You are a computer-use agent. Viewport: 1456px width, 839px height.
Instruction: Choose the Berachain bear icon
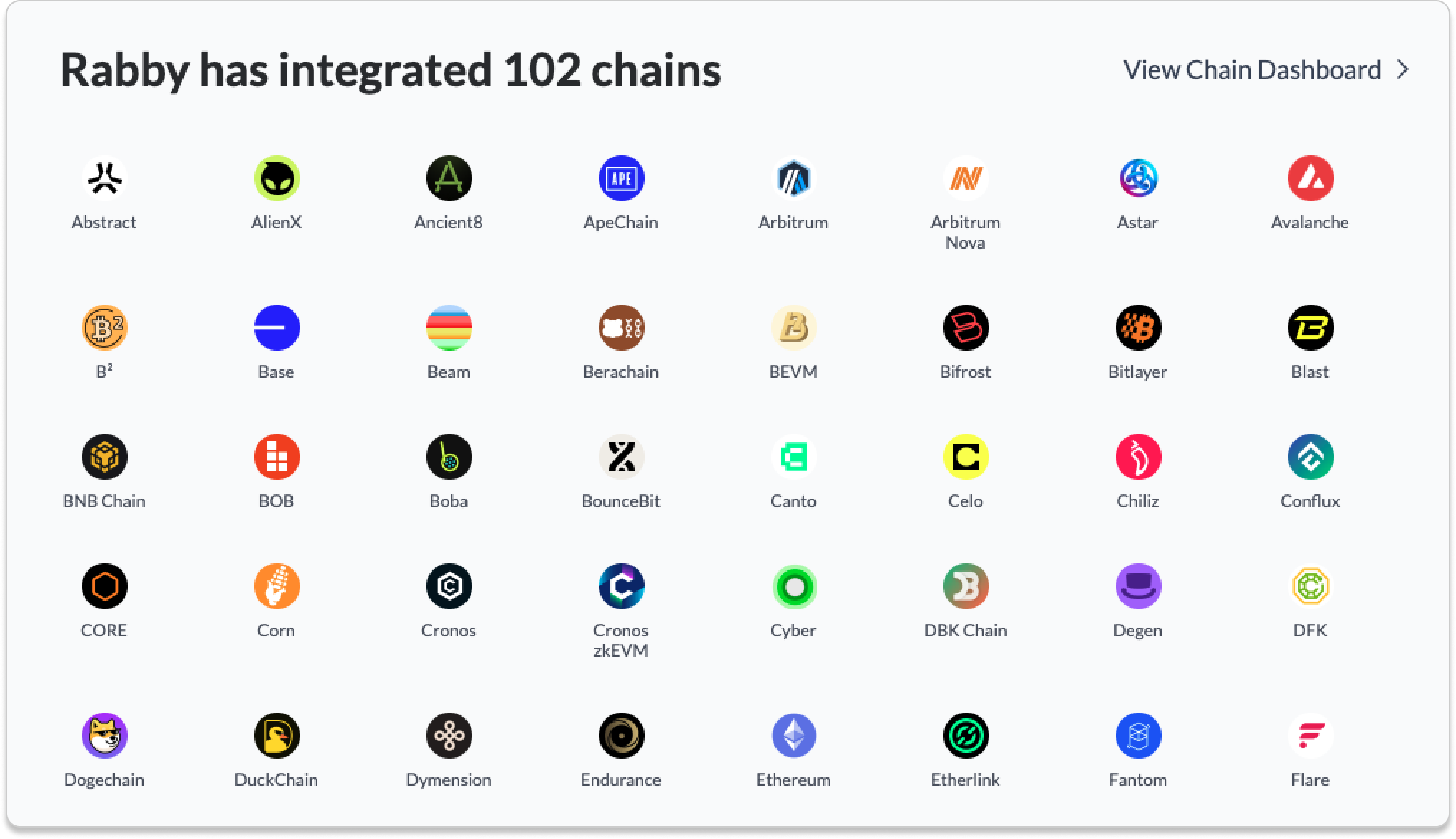[x=621, y=328]
